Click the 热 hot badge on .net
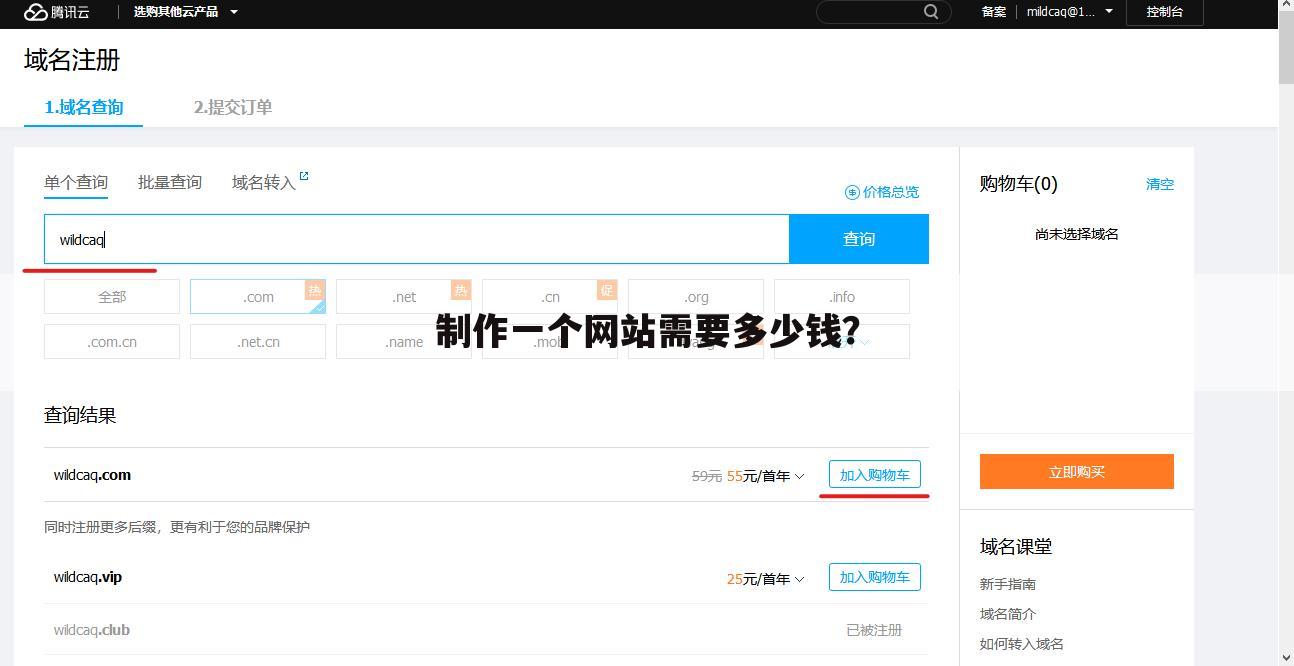The width and height of the screenshot is (1294, 666). point(461,289)
